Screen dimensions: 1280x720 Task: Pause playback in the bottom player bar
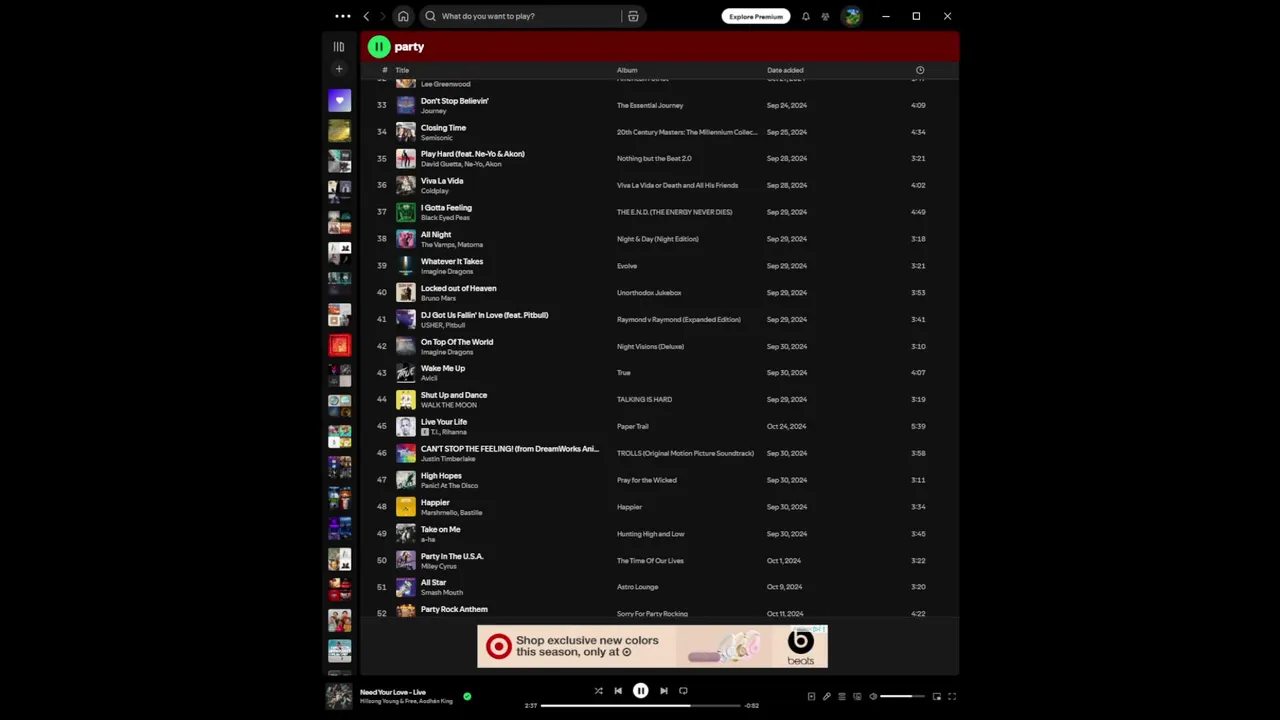[x=641, y=691]
